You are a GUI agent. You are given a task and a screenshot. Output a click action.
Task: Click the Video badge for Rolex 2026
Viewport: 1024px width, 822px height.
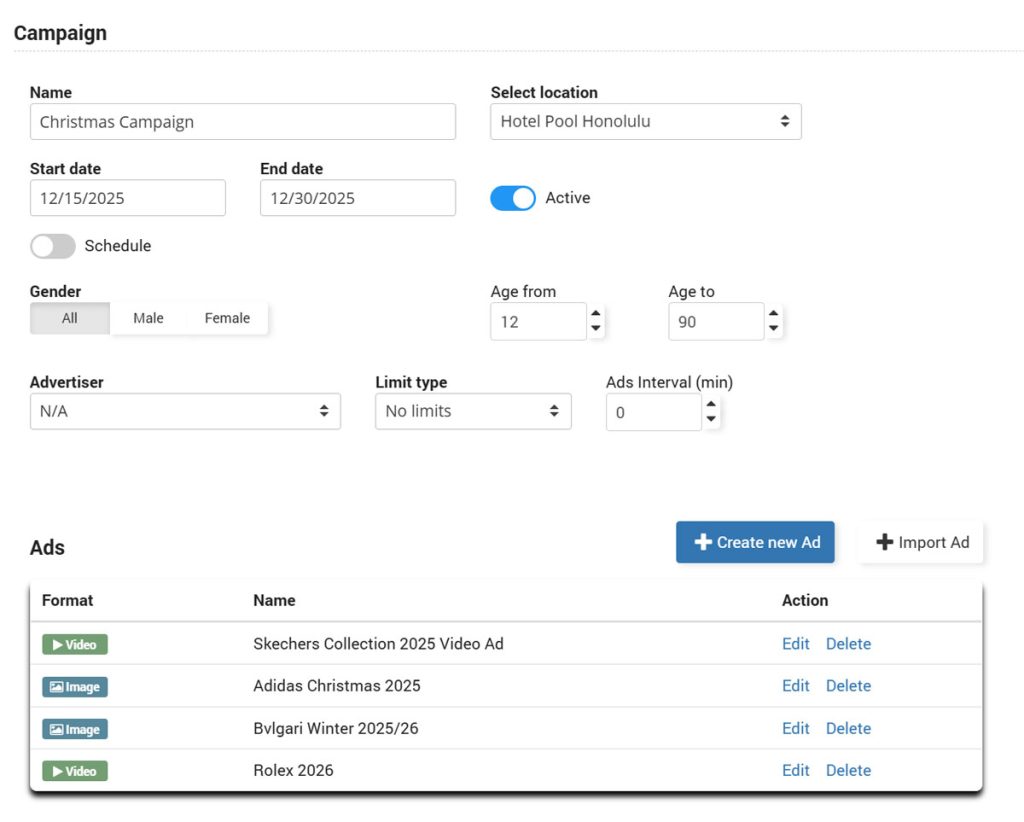(74, 771)
